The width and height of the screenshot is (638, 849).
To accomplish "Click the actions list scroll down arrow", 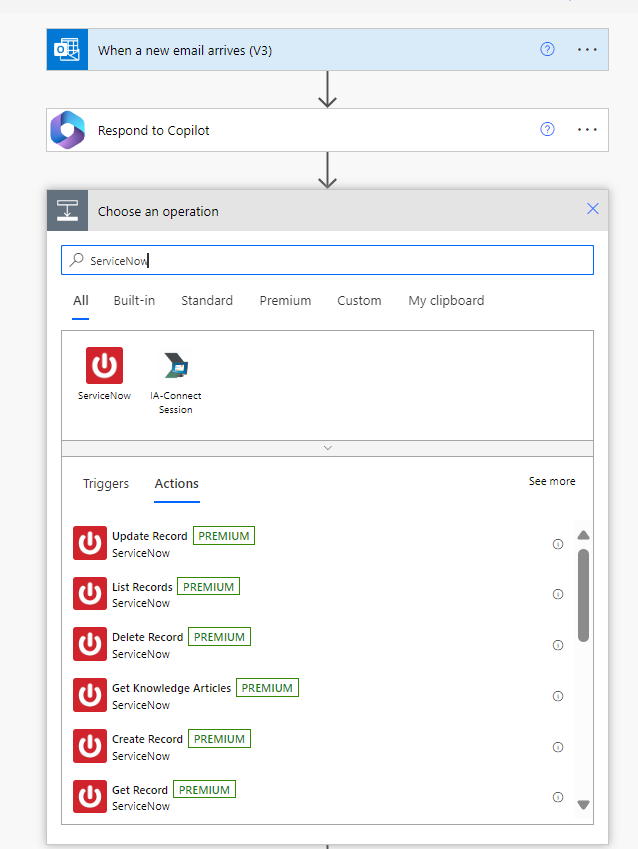I will click(x=583, y=805).
